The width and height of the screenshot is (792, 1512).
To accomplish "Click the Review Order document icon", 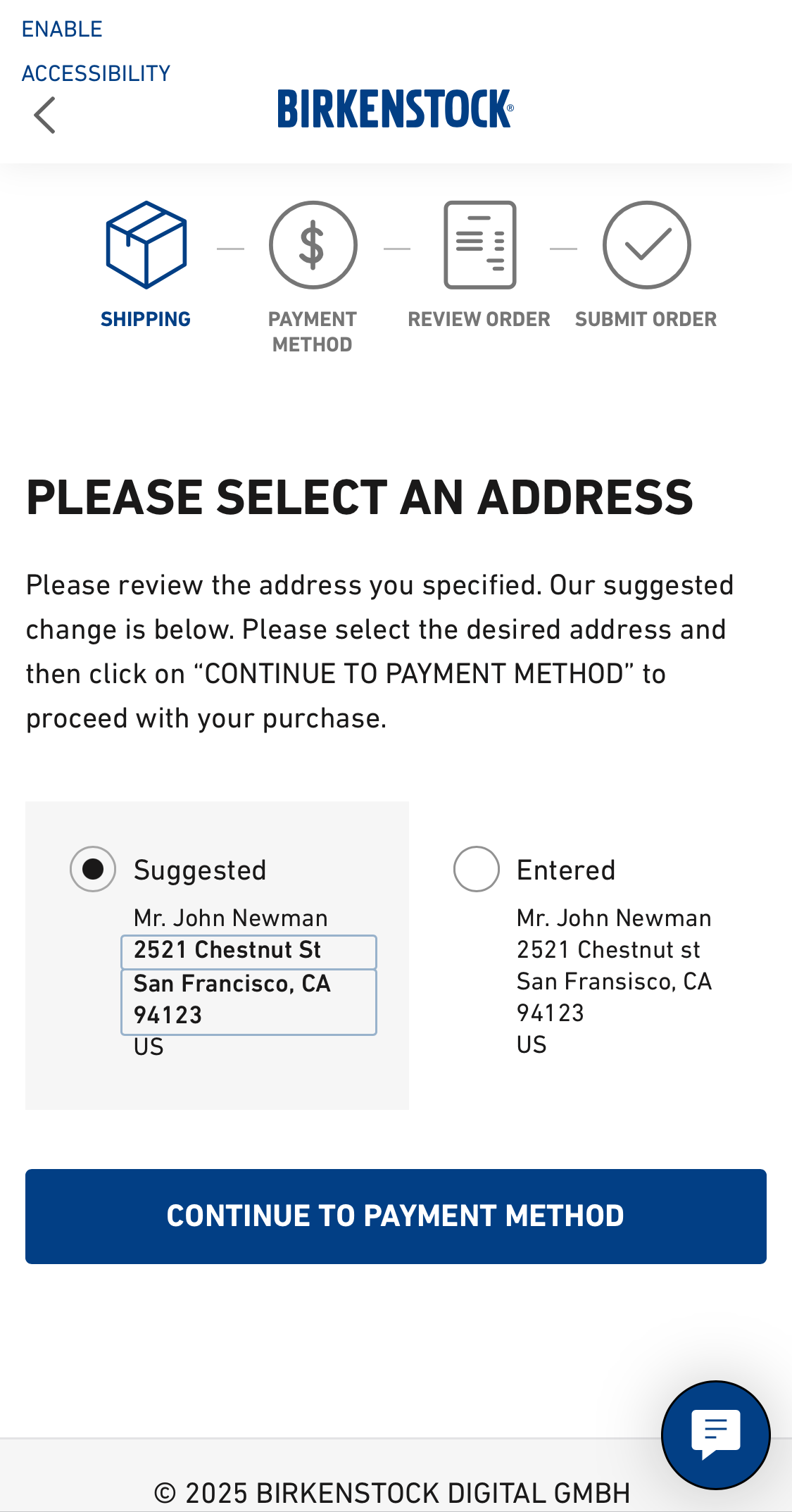I will [x=479, y=244].
